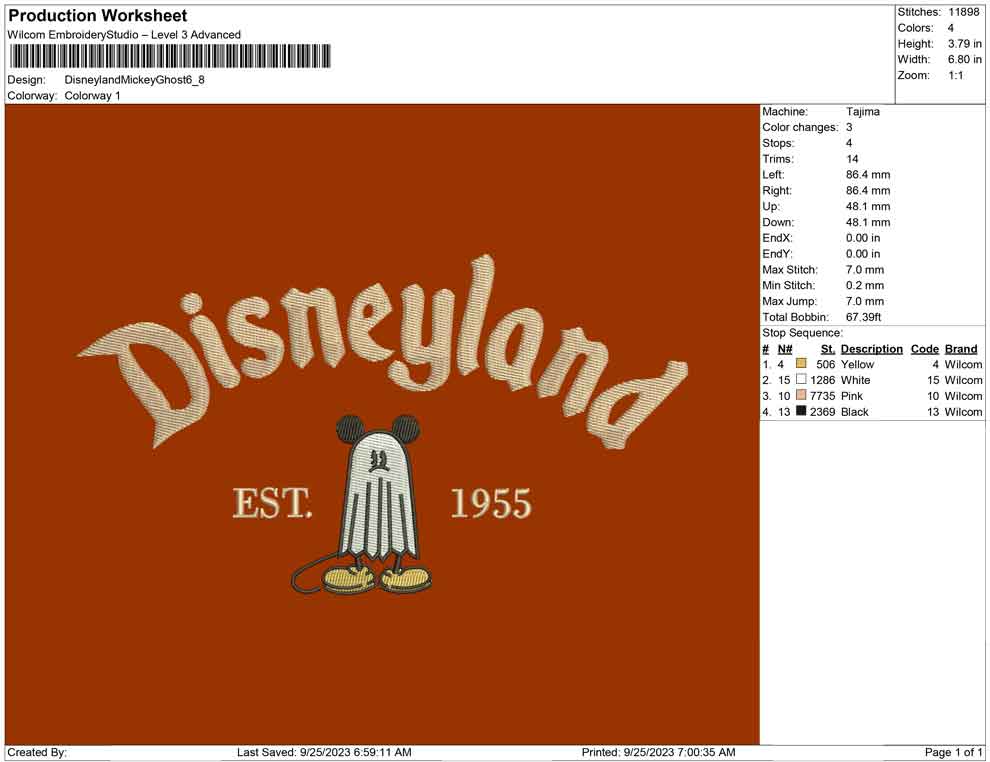The width and height of the screenshot is (990, 762).
Task: Click the design name DisneylandMickeyGhost6_8
Action: pyautogui.click(x=135, y=80)
